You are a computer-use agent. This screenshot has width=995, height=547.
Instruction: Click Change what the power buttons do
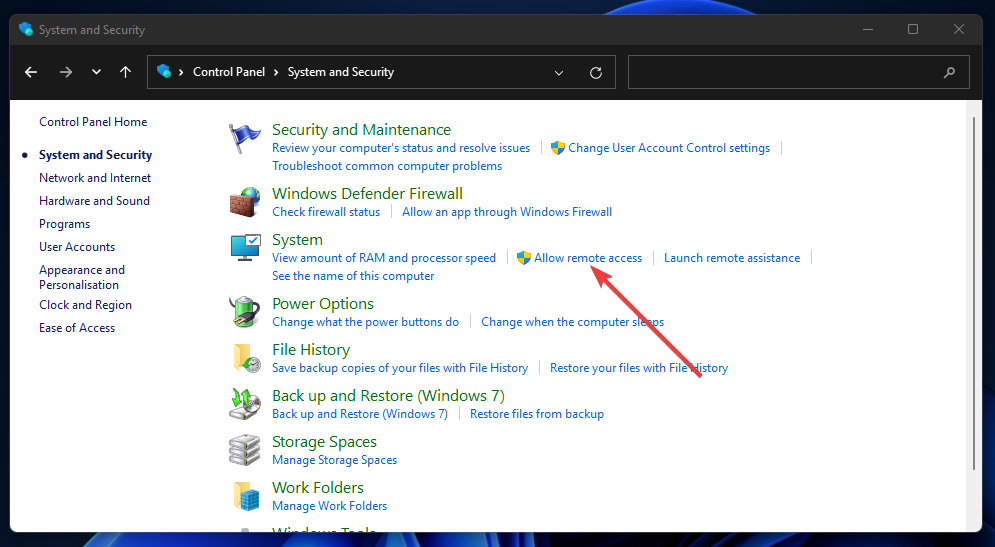[x=366, y=322]
